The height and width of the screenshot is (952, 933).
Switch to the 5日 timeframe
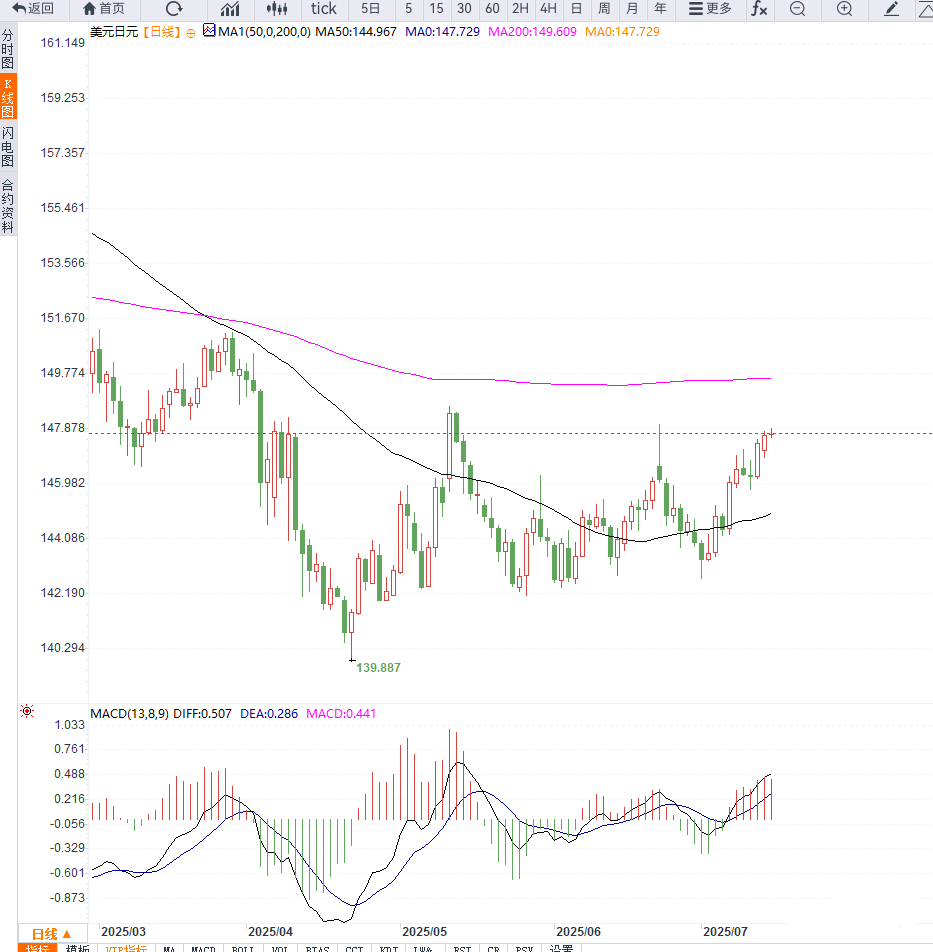[x=370, y=8]
